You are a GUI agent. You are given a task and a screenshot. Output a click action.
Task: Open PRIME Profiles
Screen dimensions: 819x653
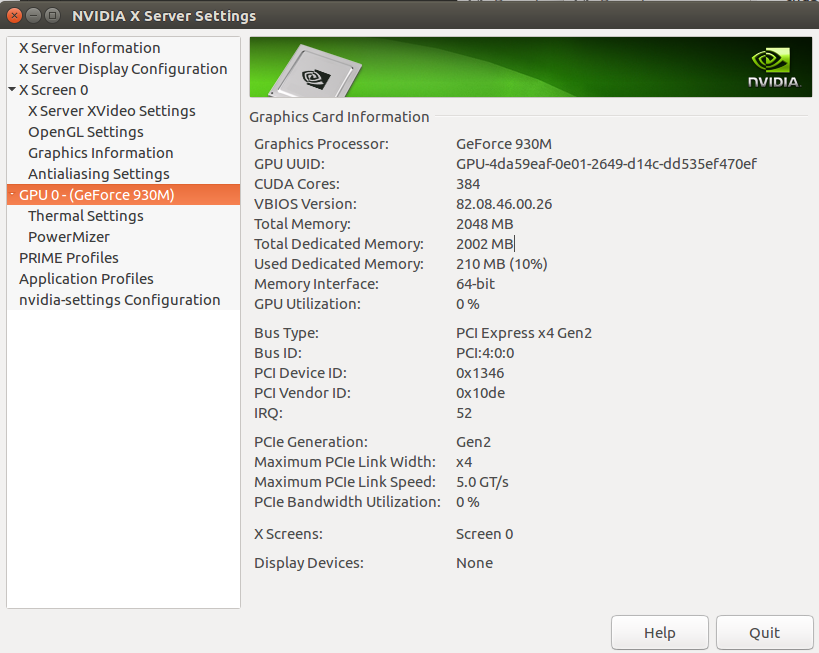pos(68,257)
